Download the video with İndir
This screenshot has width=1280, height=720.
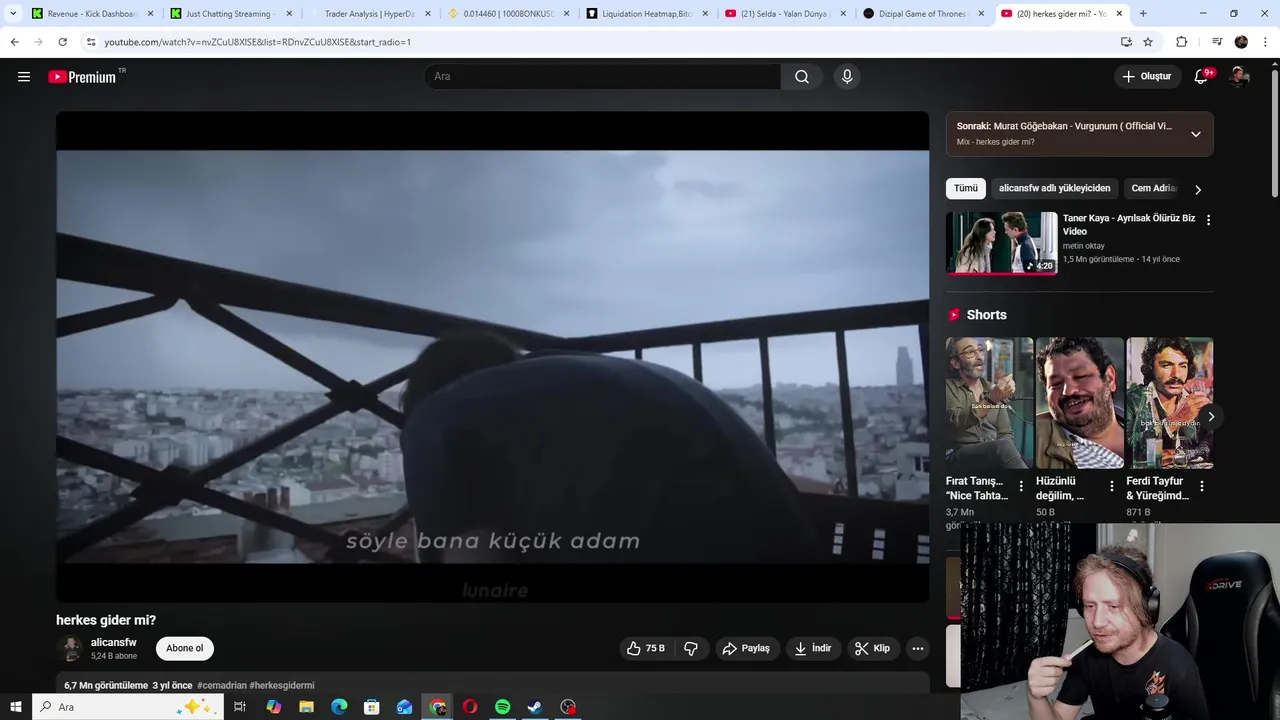click(813, 648)
